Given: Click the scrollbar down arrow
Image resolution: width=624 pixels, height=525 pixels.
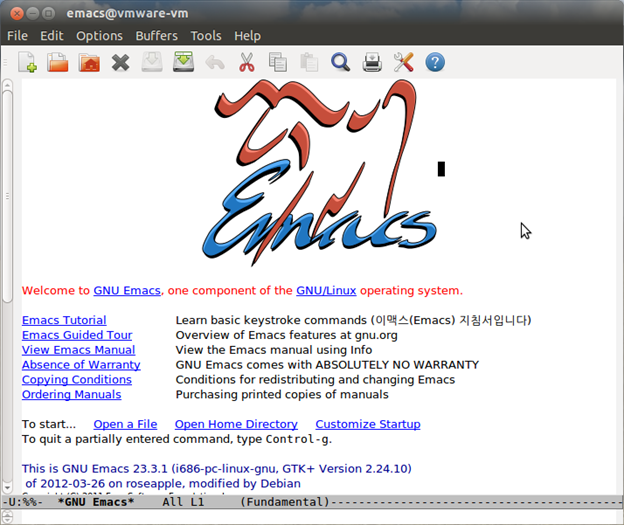Looking at the screenshot, I should click(7, 487).
